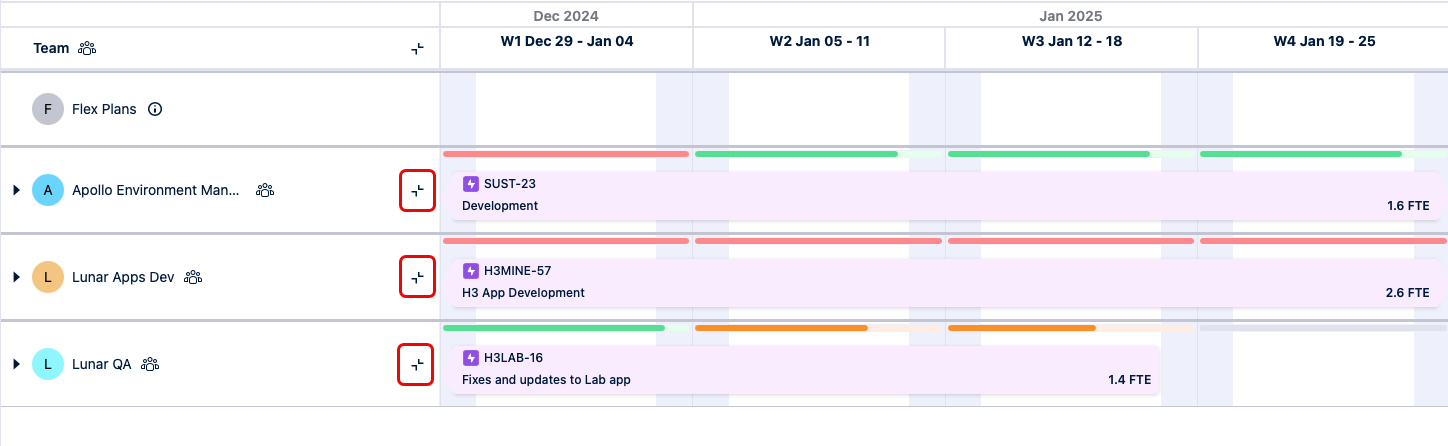Open the Flex Plans info icon
Viewport: 1448px width, 446px height.
click(155, 109)
